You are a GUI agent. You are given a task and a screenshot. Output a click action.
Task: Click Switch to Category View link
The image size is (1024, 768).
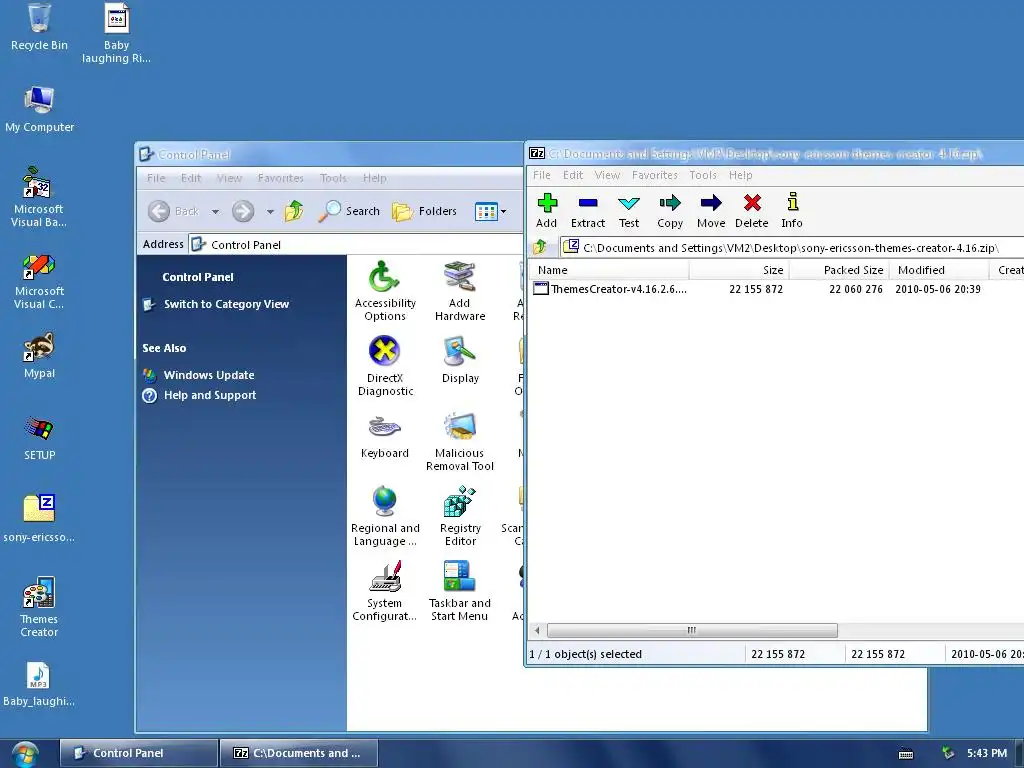tap(226, 304)
